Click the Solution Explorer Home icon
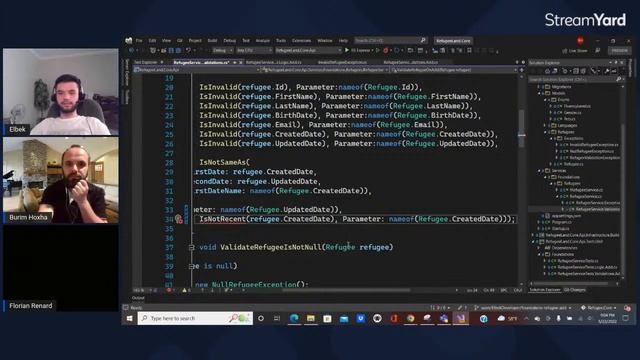The width and height of the screenshot is (640, 360). [x=547, y=71]
